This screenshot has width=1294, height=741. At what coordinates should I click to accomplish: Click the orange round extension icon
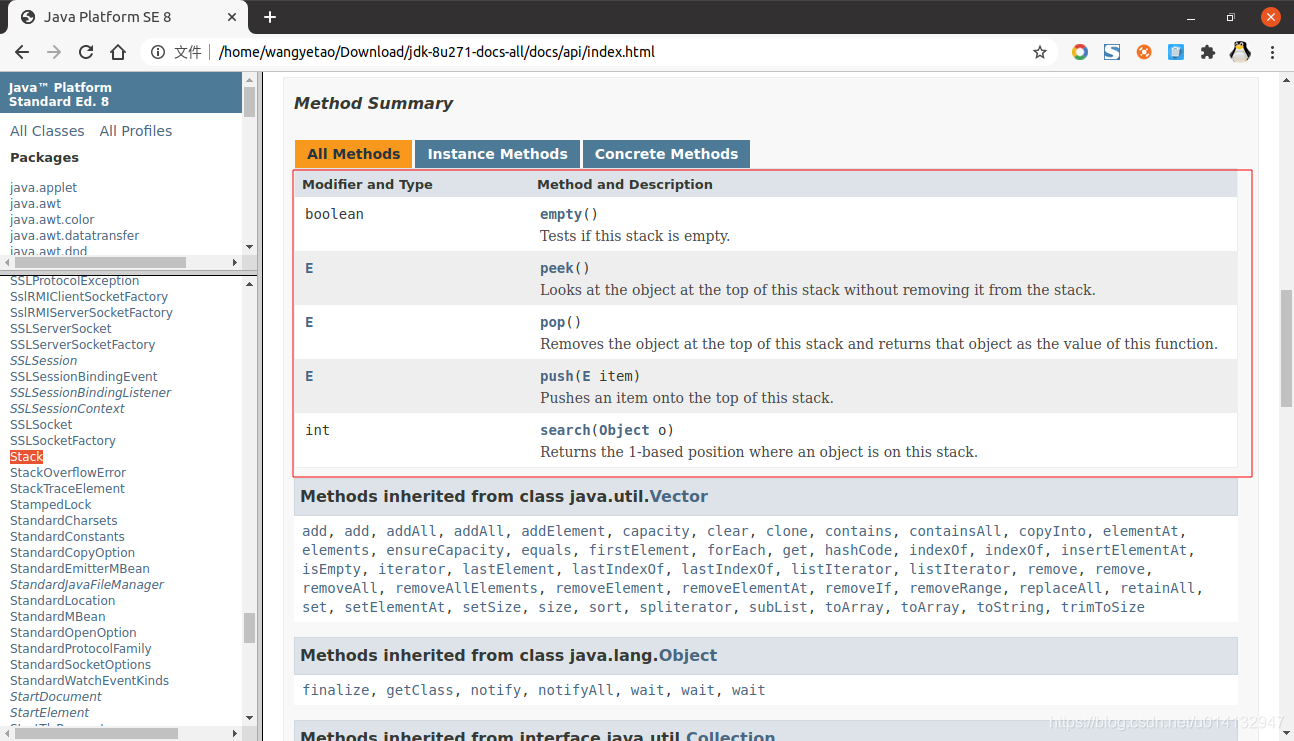coord(1144,52)
